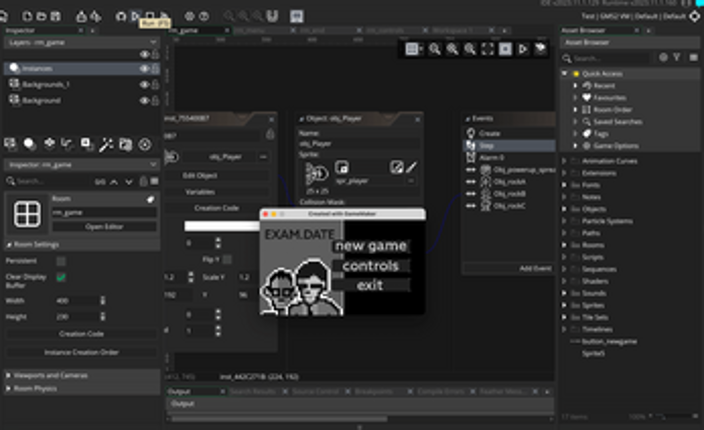This screenshot has width=704, height=430.
Task: Click the pencil edit sprite icon in Object panel
Action: pos(411,167)
